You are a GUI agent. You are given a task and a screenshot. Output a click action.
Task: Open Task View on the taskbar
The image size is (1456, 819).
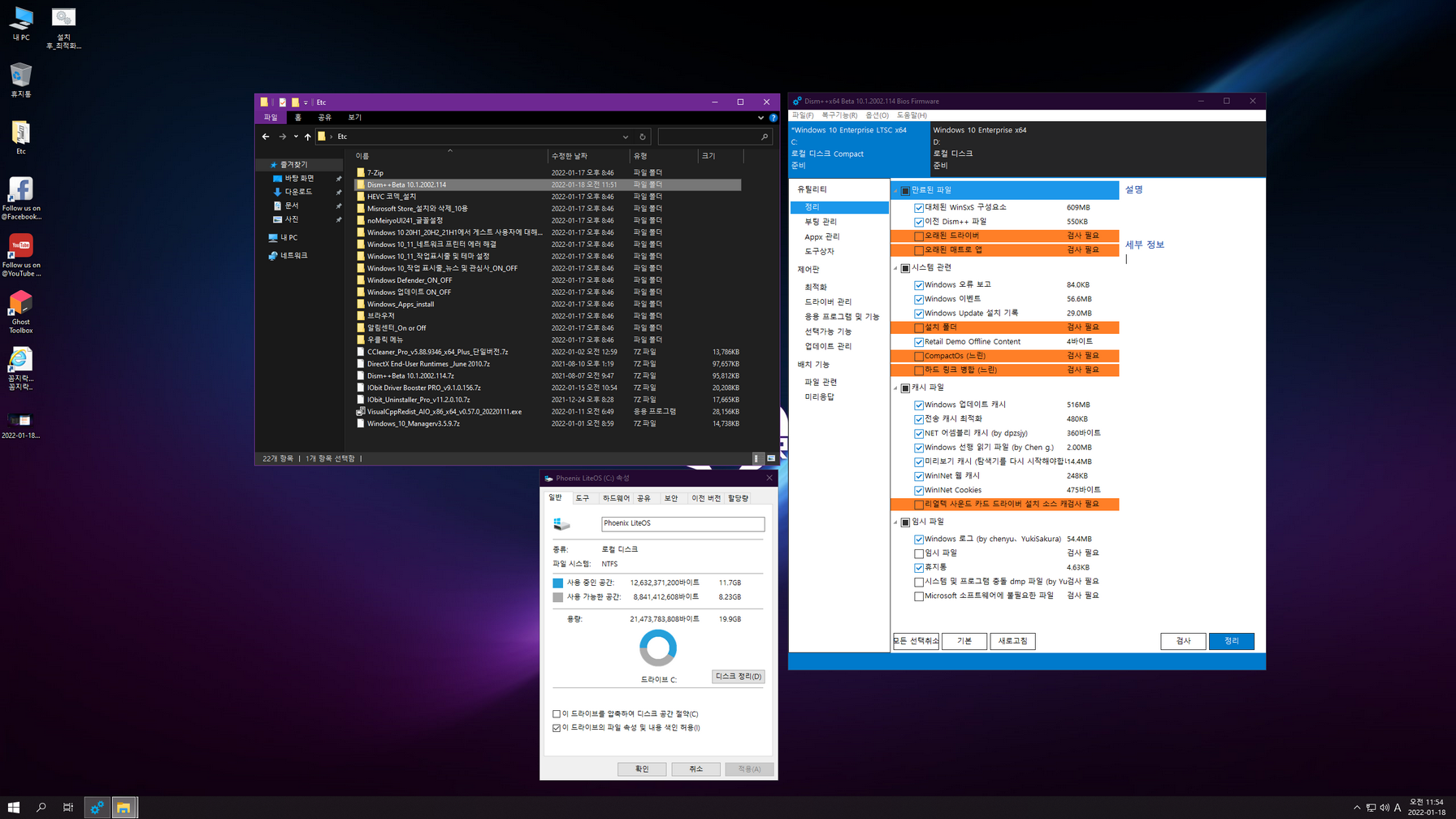[68, 808]
